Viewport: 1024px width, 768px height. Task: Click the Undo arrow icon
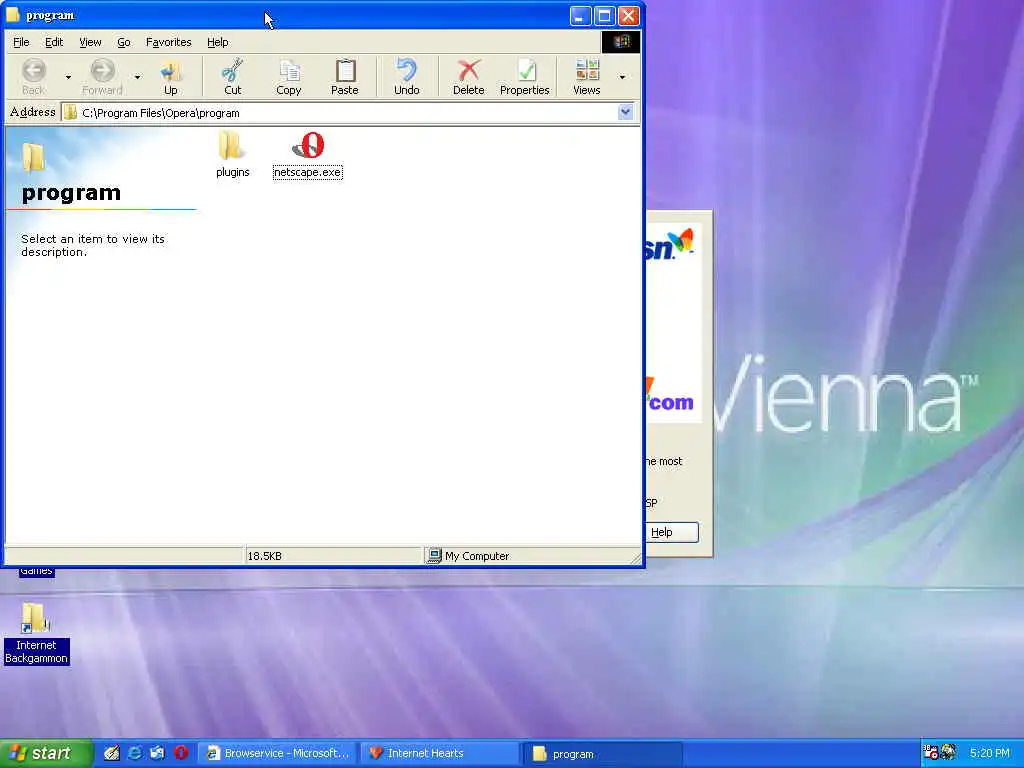pos(406,77)
